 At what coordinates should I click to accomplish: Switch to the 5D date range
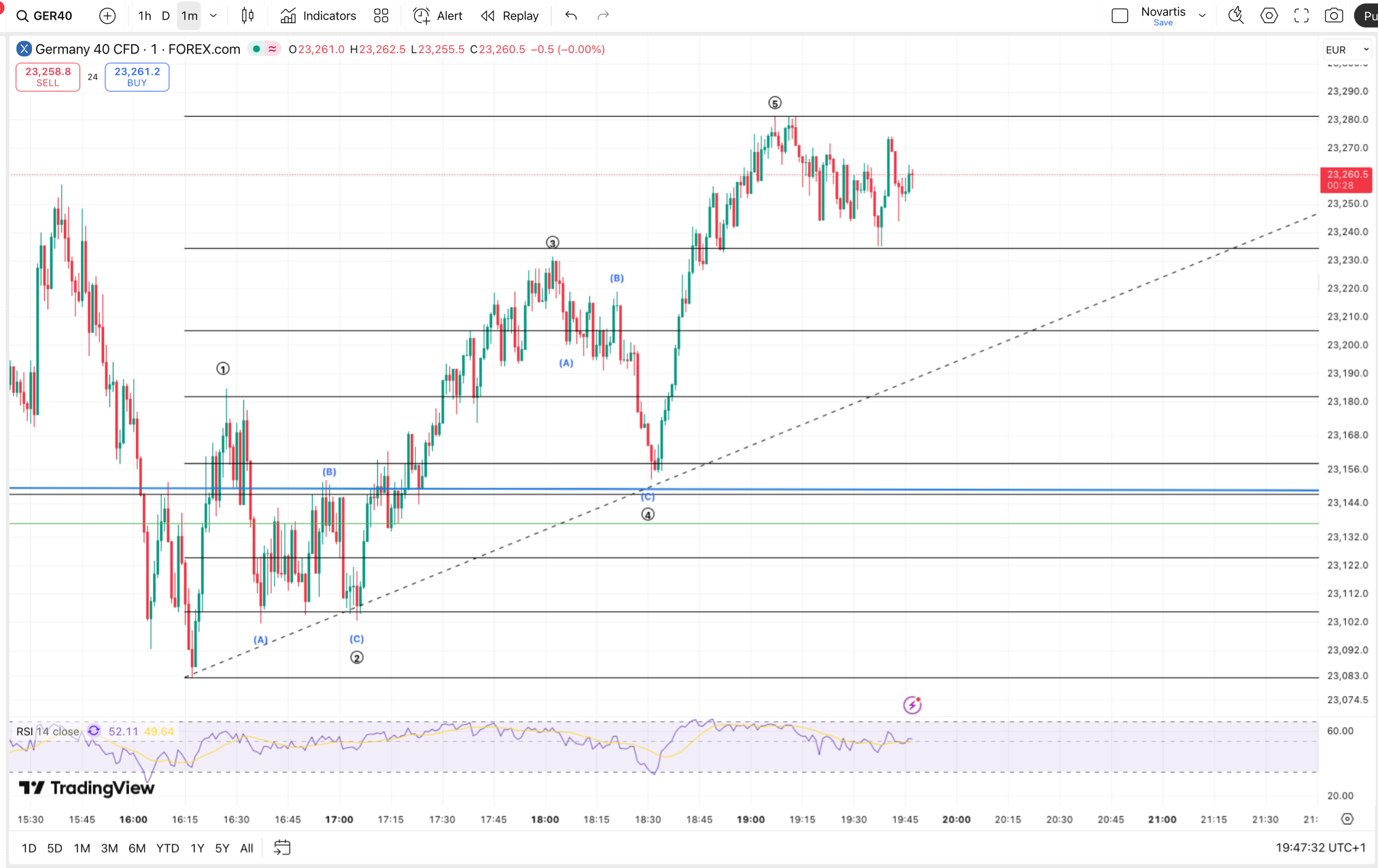click(54, 848)
